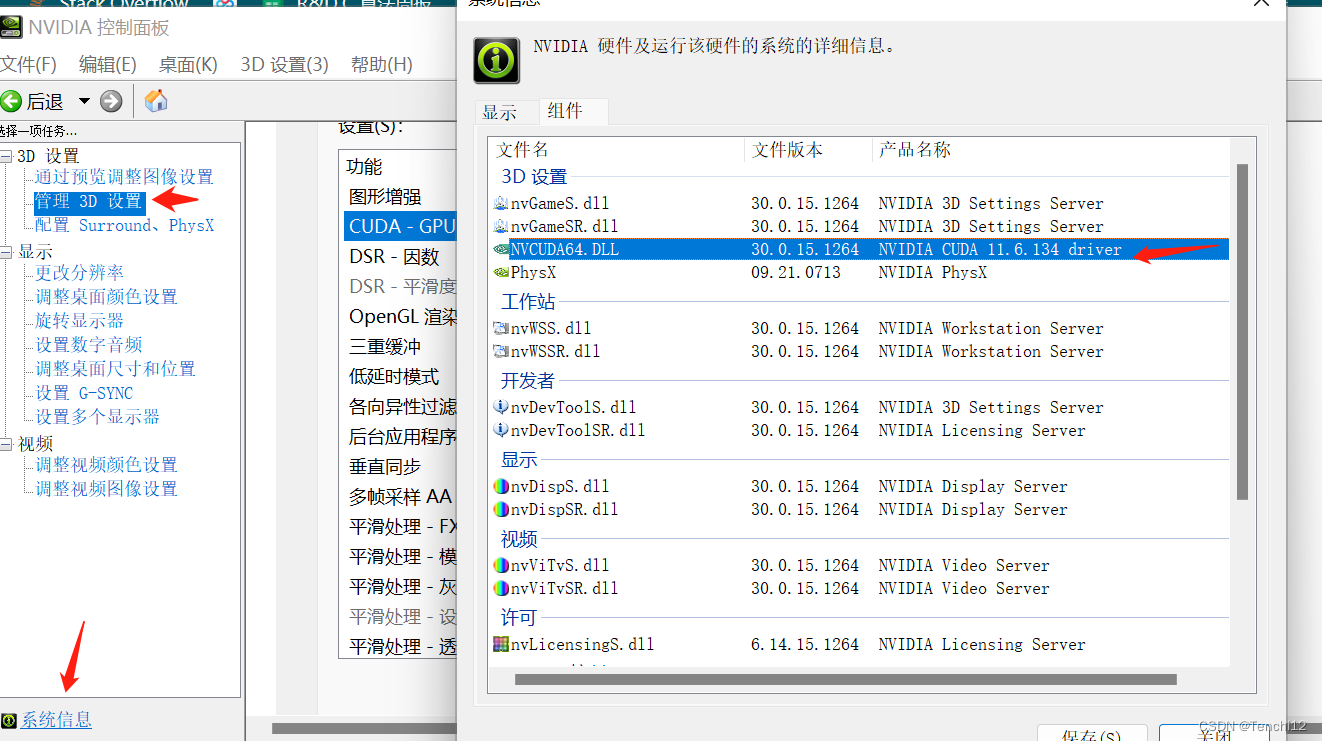Click the PhysX file icon

[x=501, y=273]
